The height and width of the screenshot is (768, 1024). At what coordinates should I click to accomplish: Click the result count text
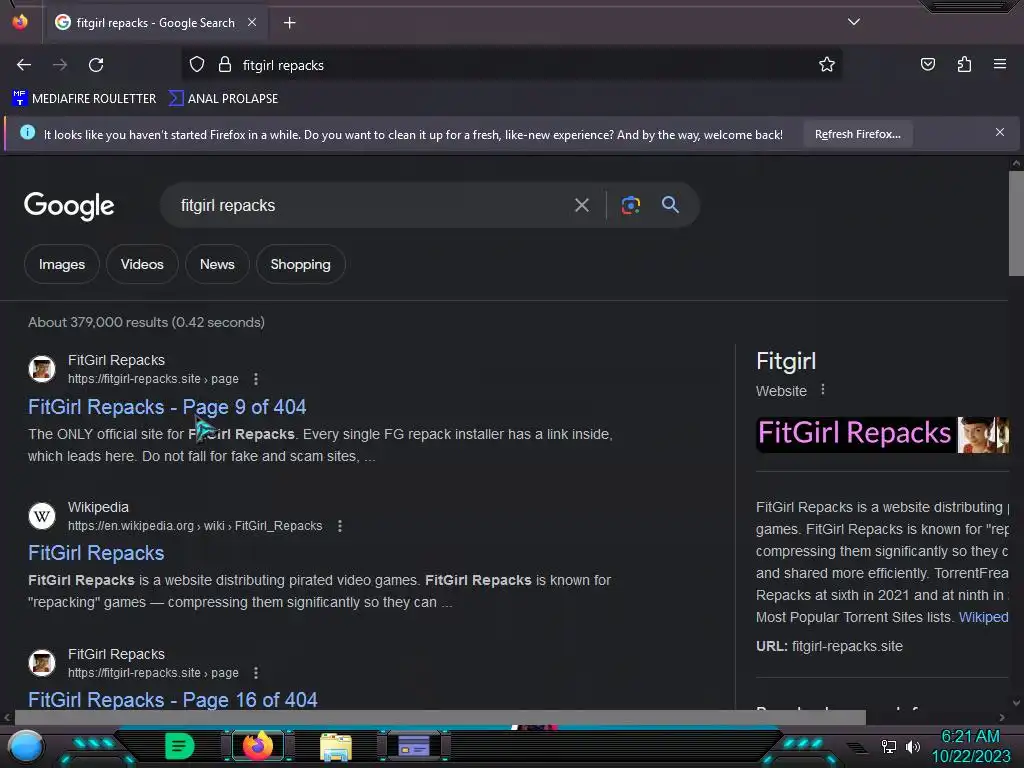146,322
